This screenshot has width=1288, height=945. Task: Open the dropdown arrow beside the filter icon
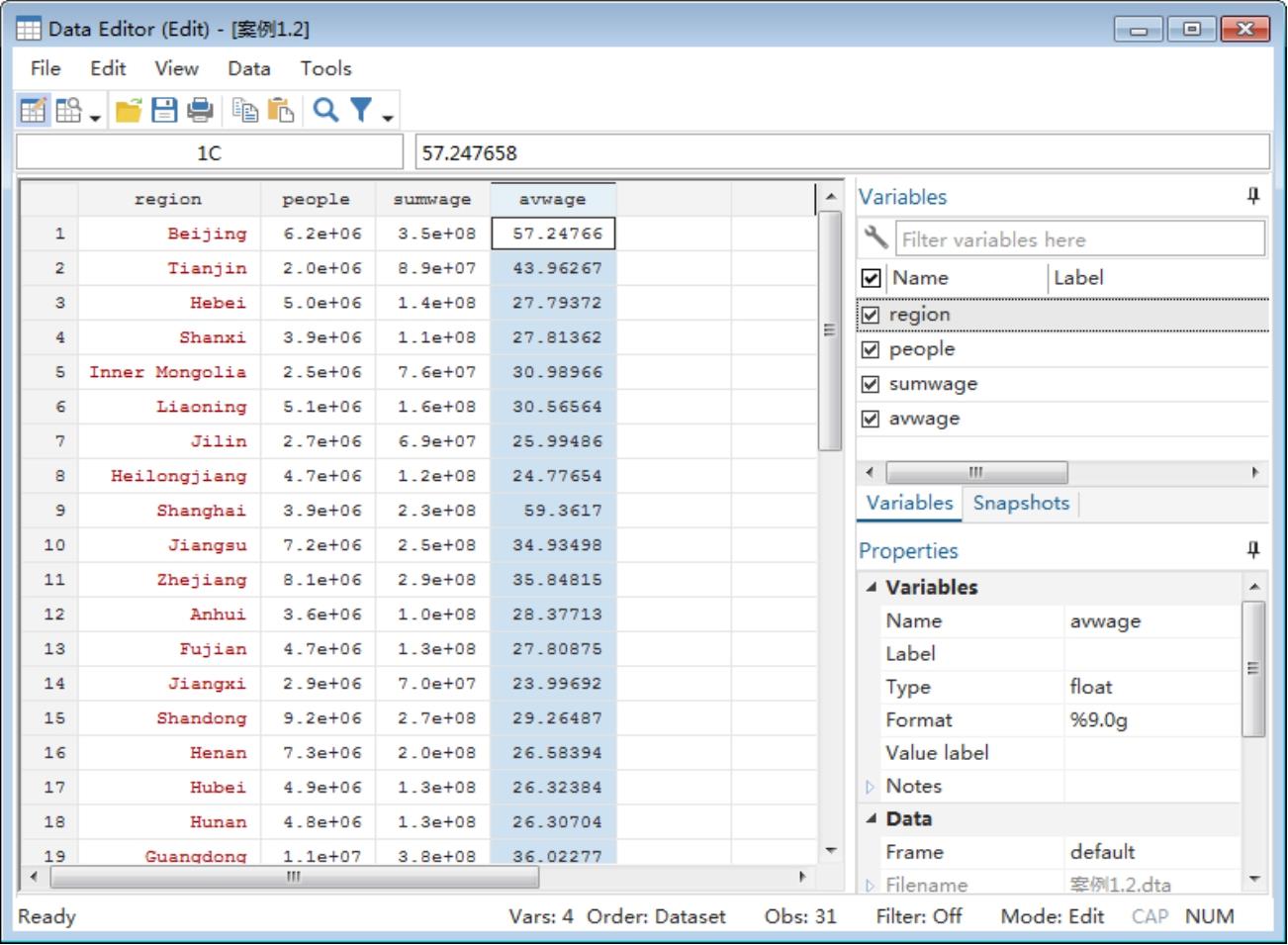click(388, 118)
